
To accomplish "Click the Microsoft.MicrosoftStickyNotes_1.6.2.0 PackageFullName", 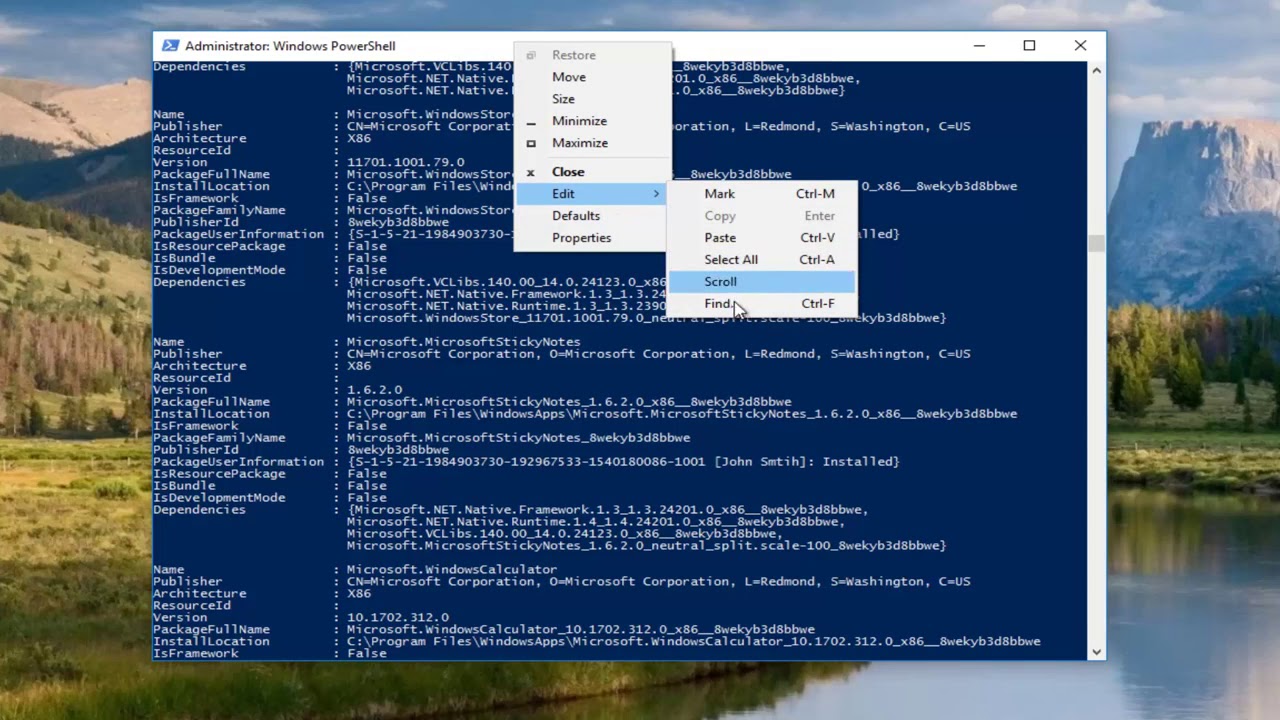I will [569, 402].
